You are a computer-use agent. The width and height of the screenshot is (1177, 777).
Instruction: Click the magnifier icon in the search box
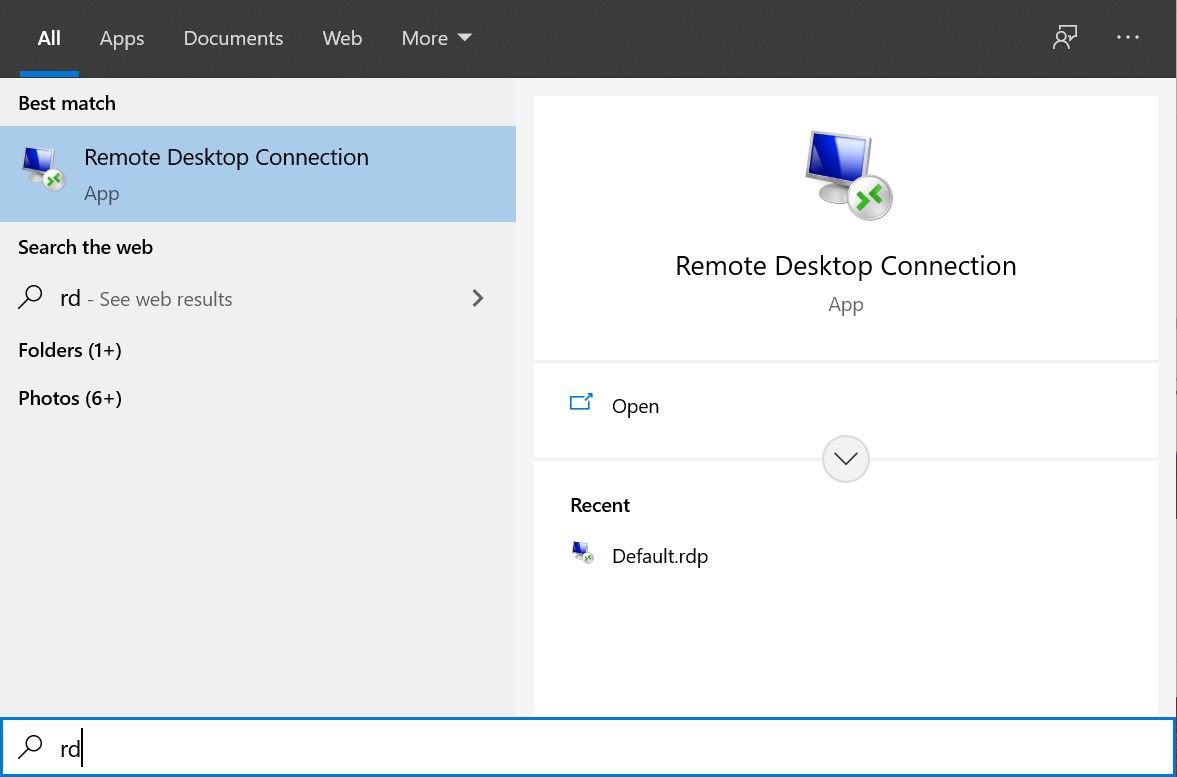[32, 747]
